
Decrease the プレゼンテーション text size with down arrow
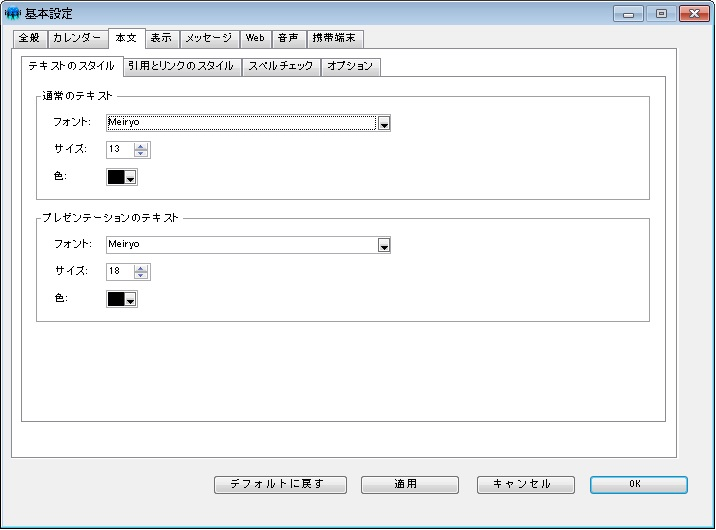coord(141,275)
